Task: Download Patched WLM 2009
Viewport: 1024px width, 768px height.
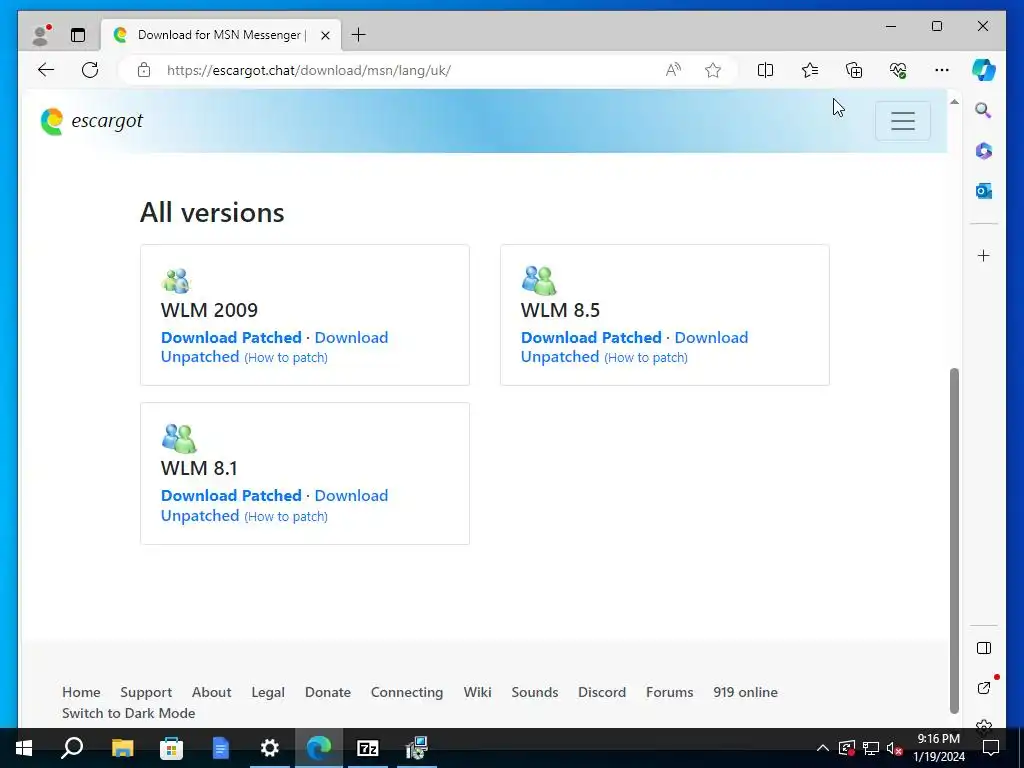Action: pos(231,338)
